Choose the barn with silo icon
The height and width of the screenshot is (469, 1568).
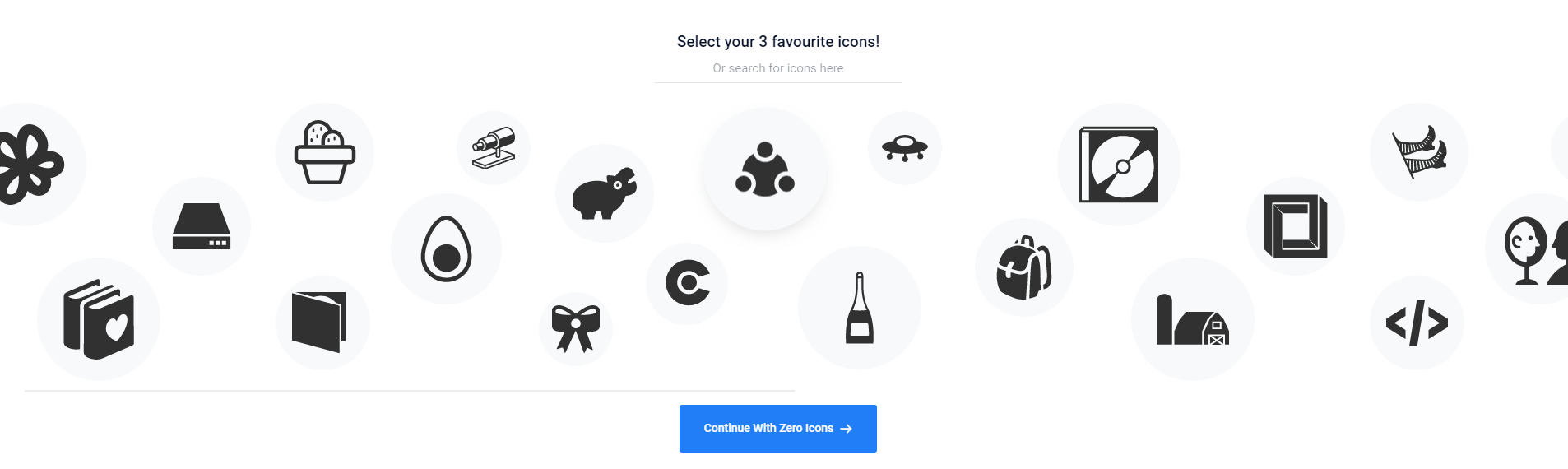click(1193, 319)
